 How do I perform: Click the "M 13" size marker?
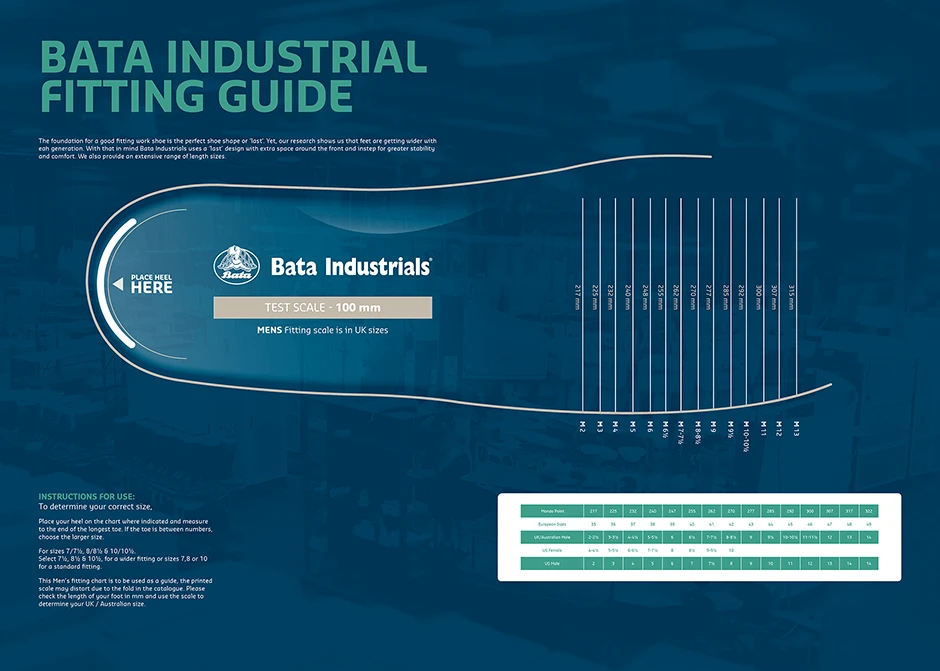[x=796, y=428]
